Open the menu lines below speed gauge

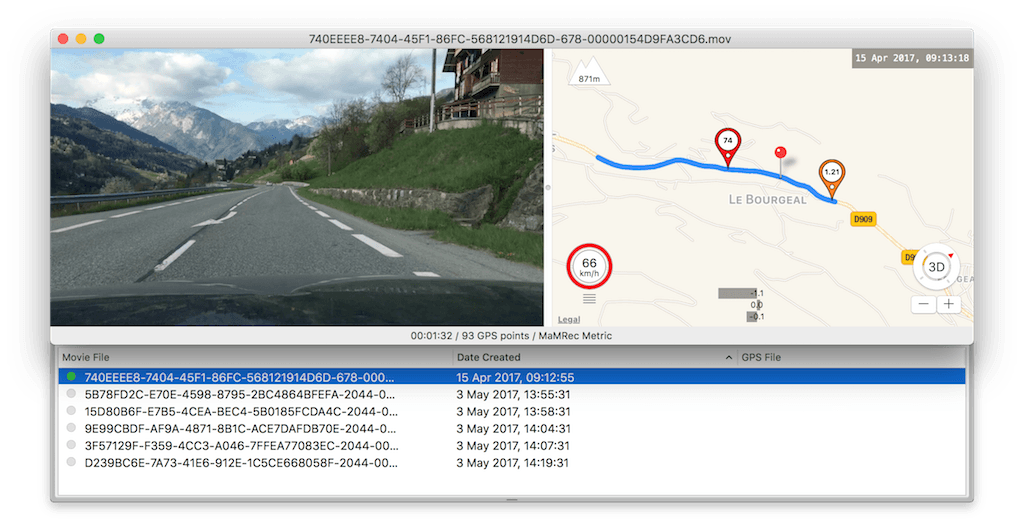point(589,299)
